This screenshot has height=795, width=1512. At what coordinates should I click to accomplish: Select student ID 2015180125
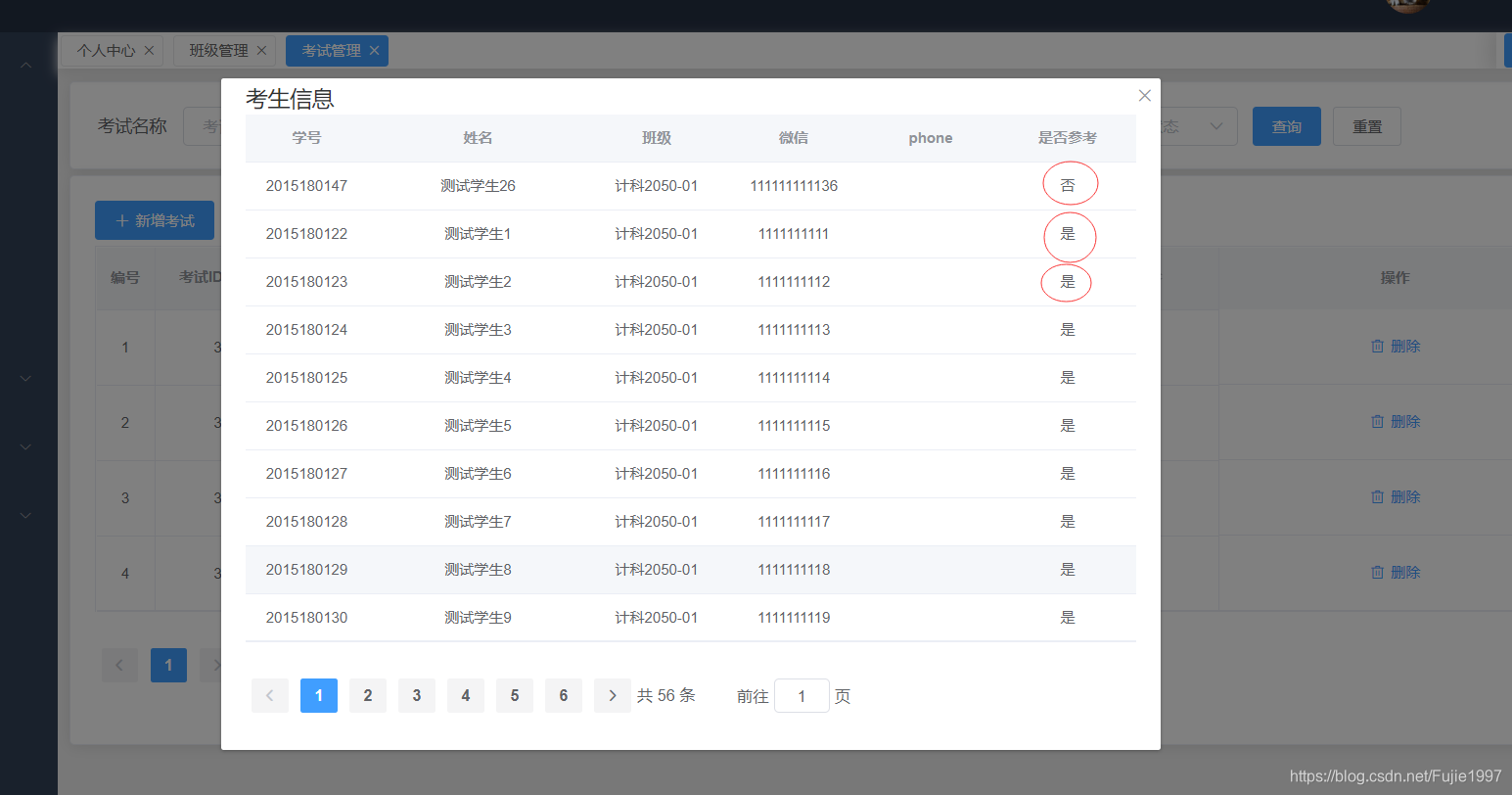pos(306,378)
